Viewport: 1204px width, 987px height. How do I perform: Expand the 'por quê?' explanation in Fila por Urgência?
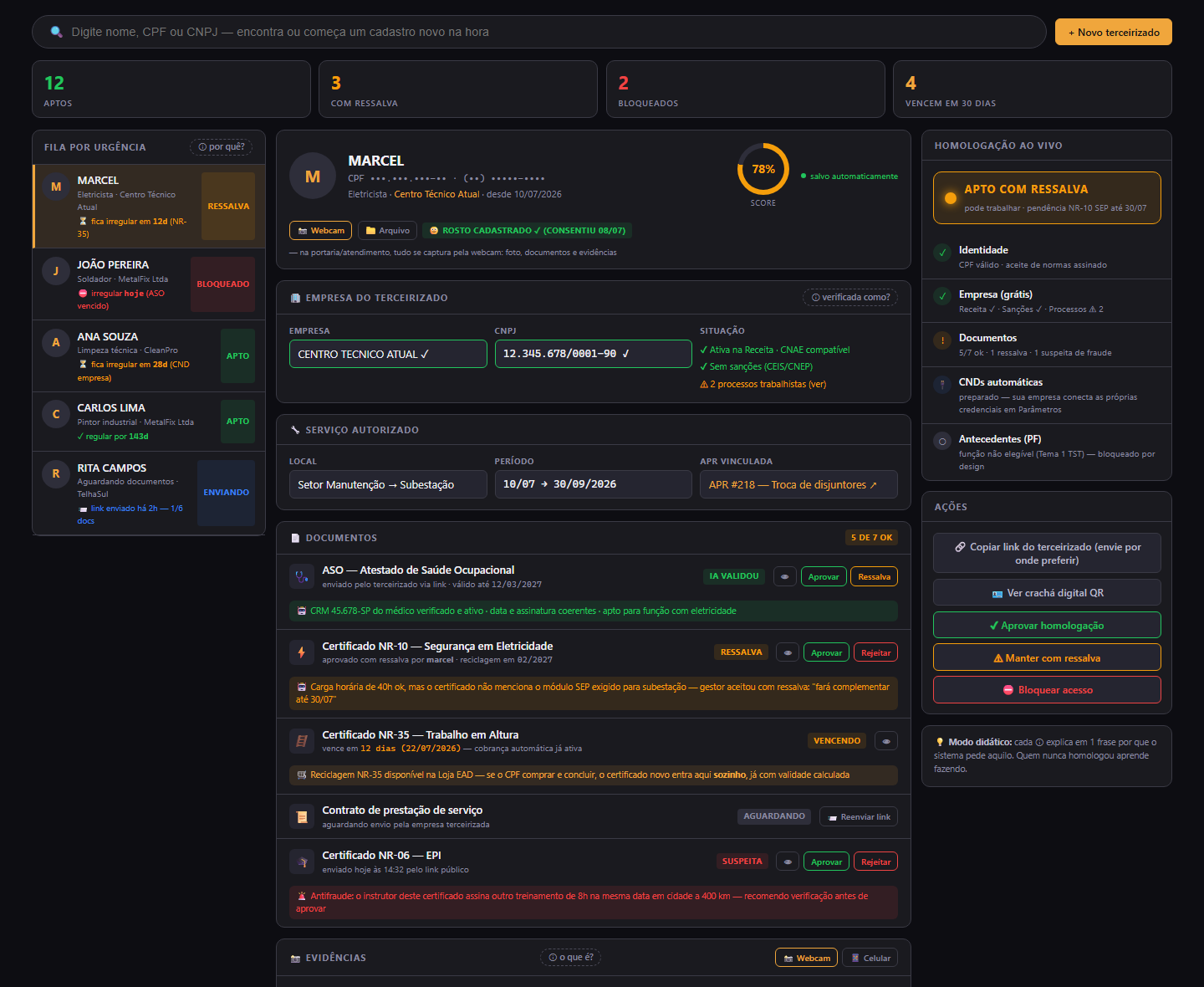222,146
